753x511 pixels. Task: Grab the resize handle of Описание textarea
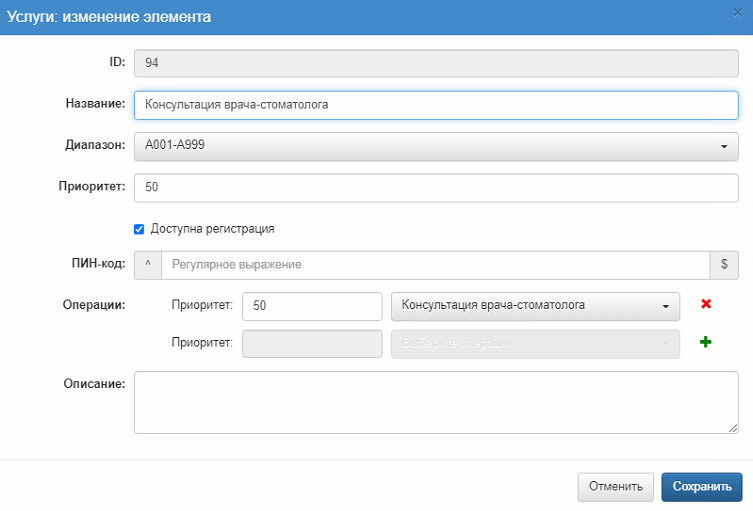733,428
